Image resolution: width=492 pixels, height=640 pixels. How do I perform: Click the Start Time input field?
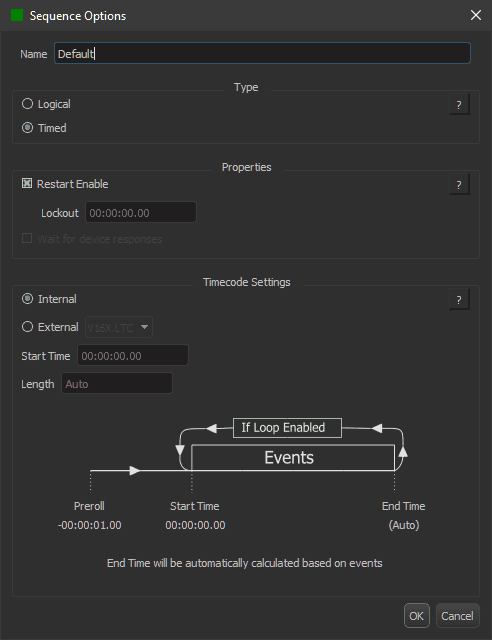[133, 355]
